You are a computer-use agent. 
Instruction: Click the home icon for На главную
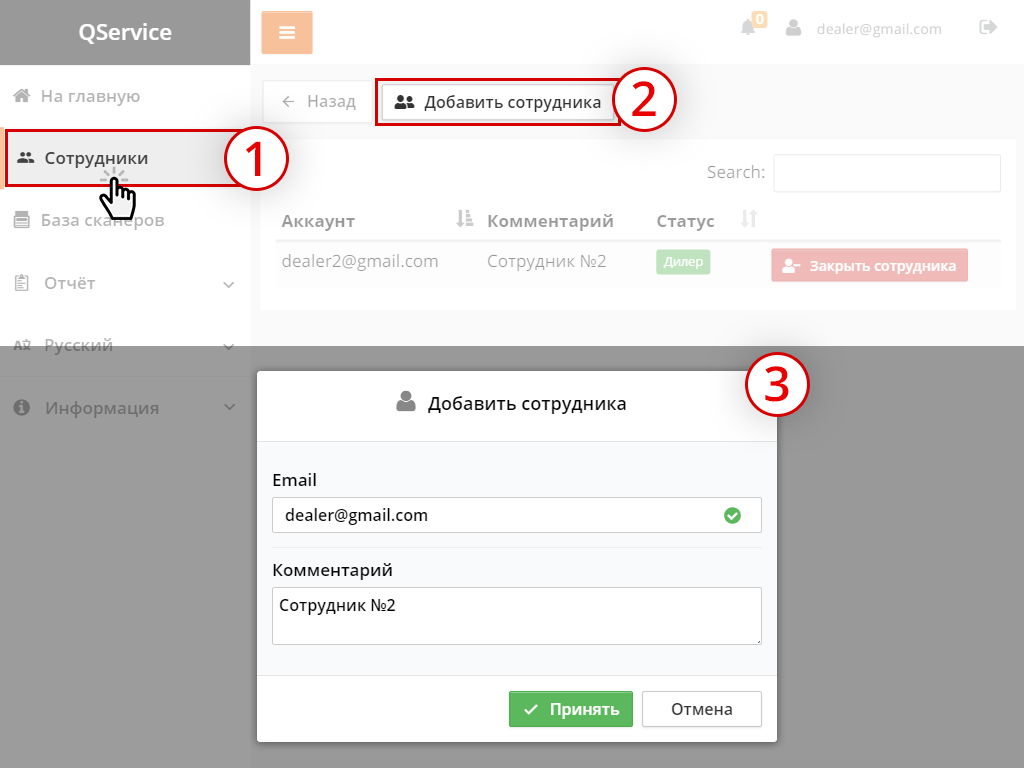point(21,96)
